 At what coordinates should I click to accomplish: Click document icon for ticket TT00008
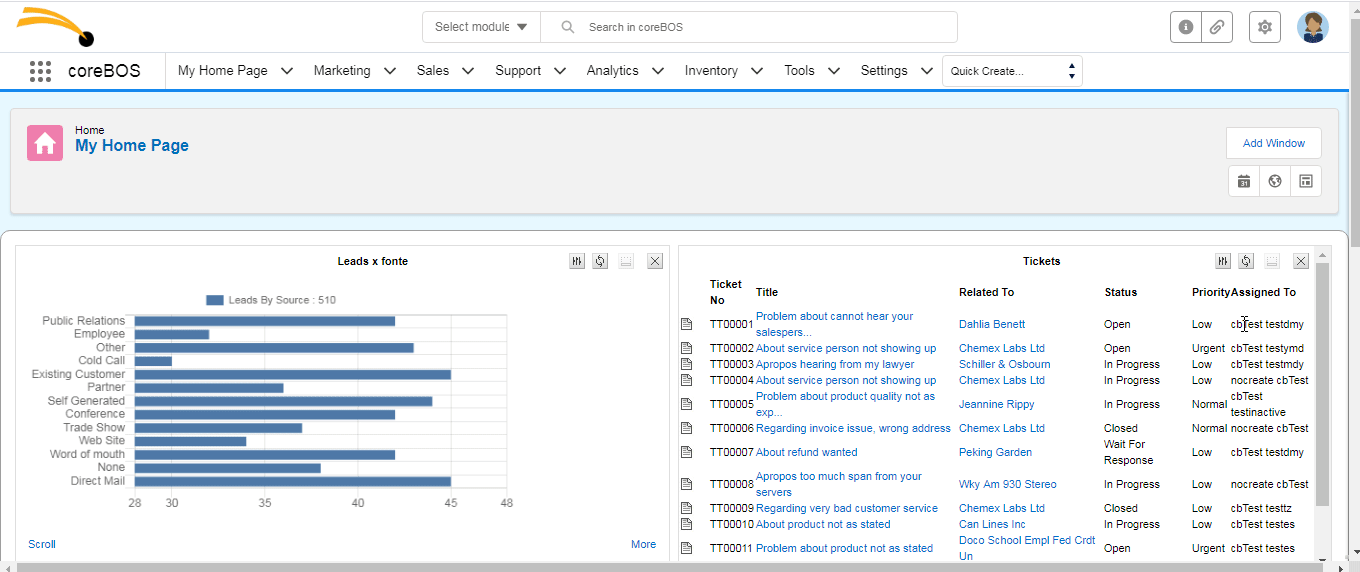pos(686,484)
